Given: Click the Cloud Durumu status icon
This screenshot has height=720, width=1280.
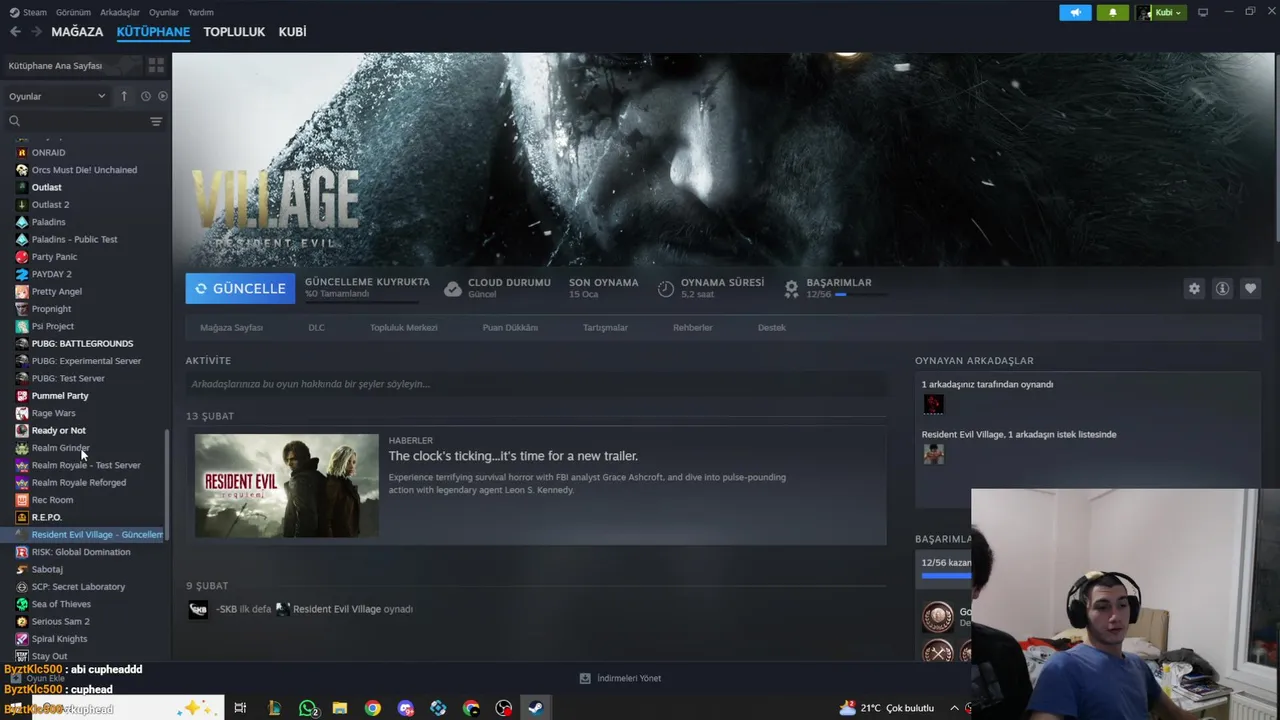Looking at the screenshot, I should (453, 289).
